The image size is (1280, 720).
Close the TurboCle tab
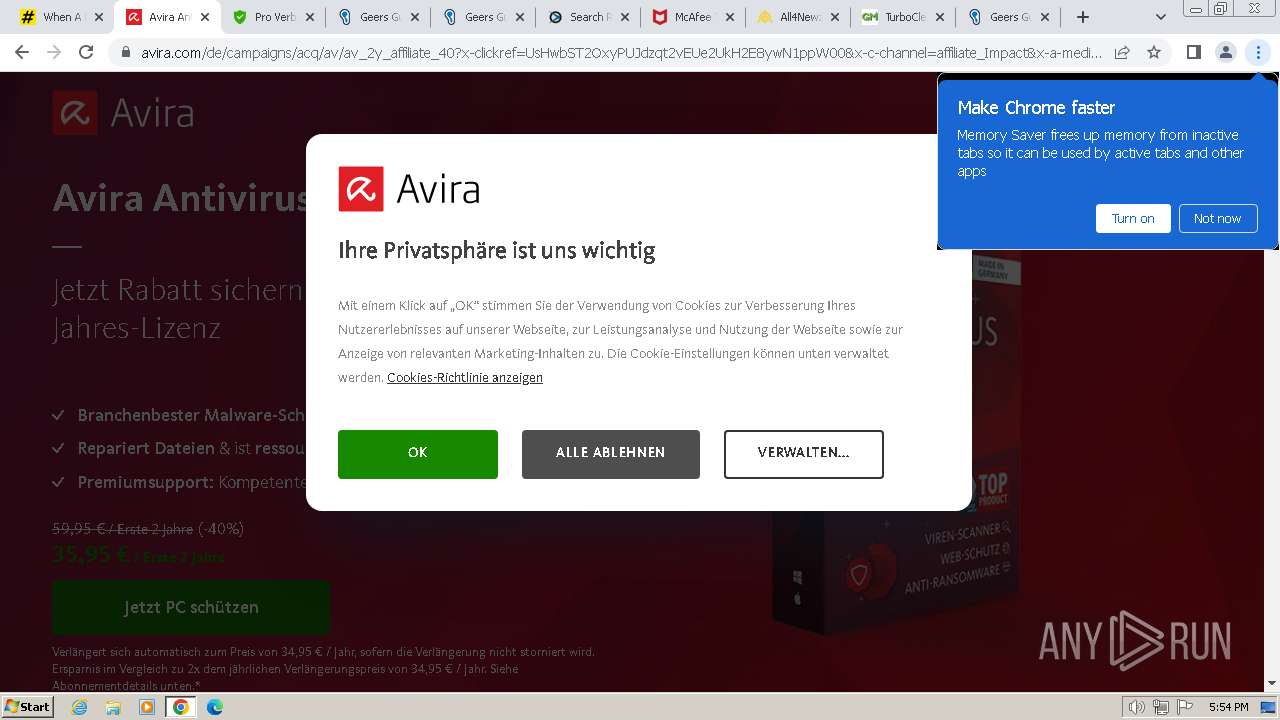coord(940,17)
